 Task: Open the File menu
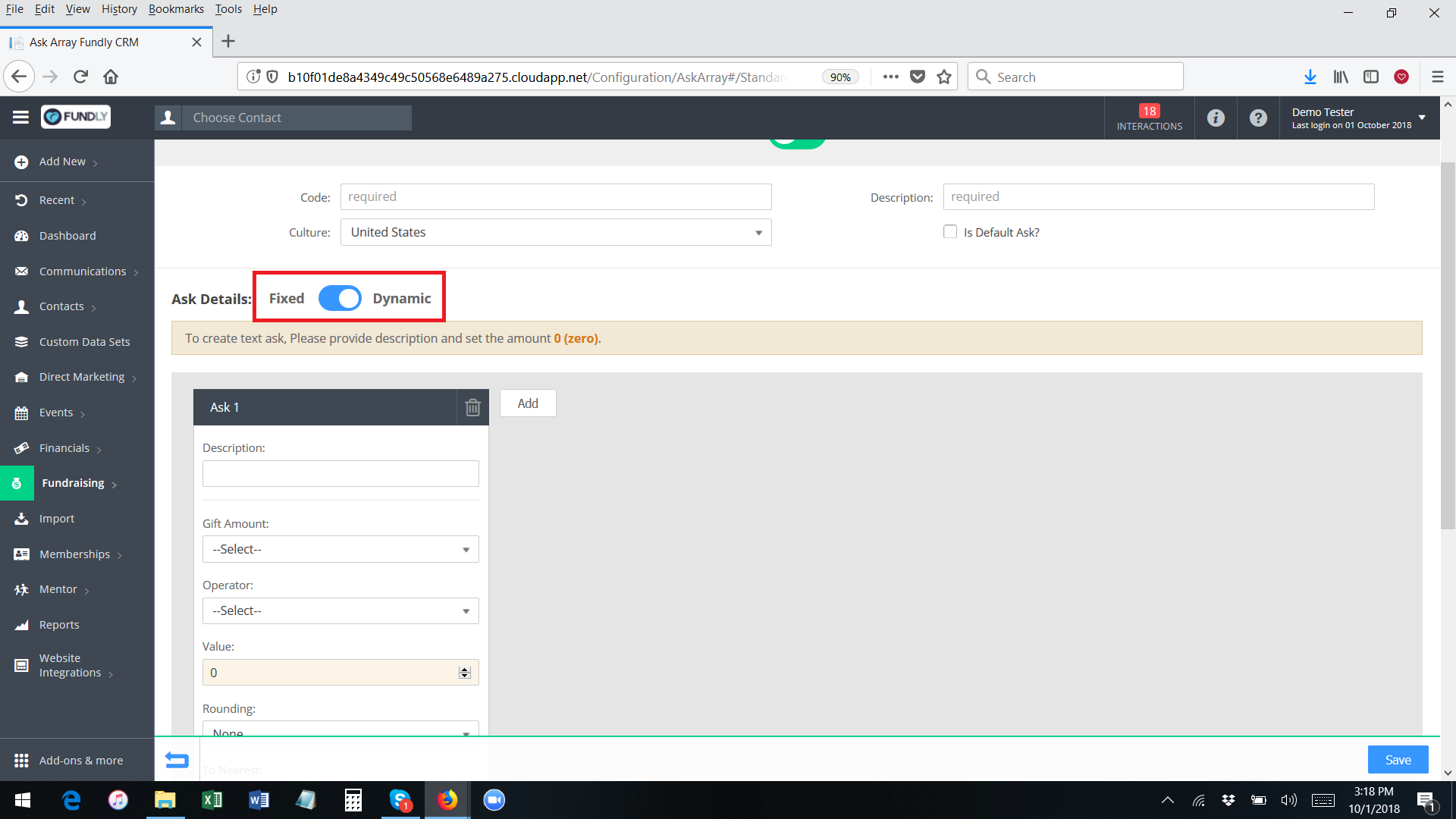14,9
